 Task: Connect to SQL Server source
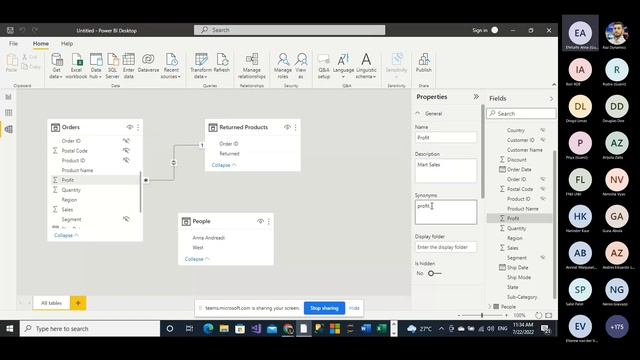click(112, 66)
